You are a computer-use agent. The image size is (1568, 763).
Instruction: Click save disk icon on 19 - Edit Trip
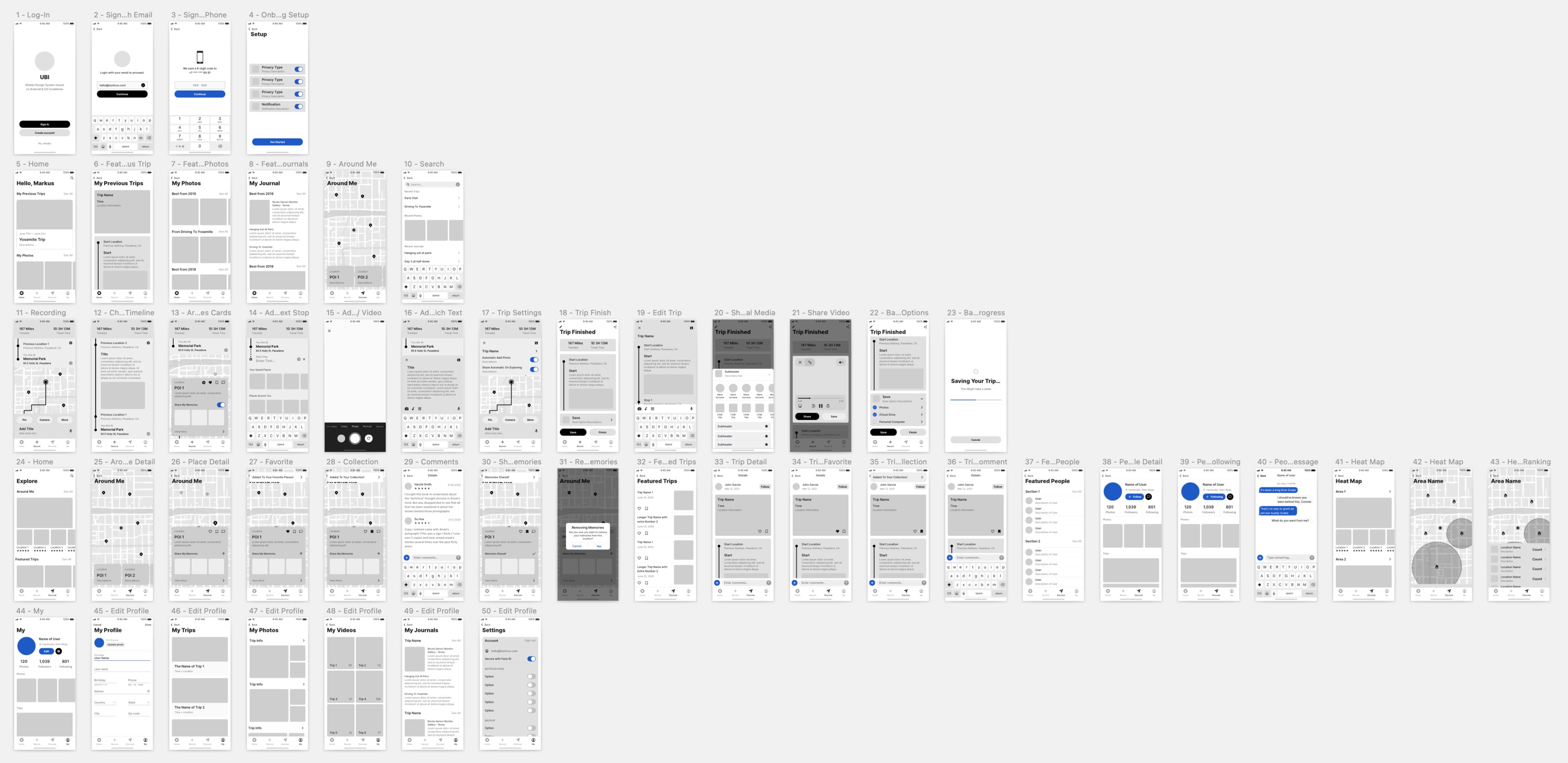[x=691, y=328]
